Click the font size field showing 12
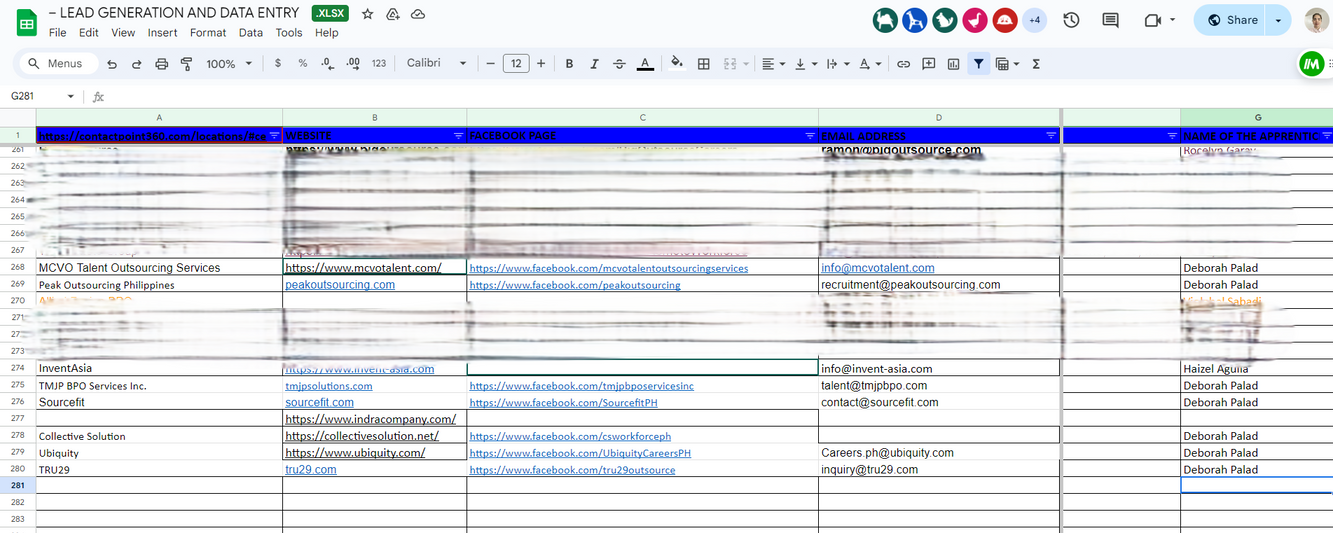Screen dimensions: 1333x533 (x=516, y=64)
